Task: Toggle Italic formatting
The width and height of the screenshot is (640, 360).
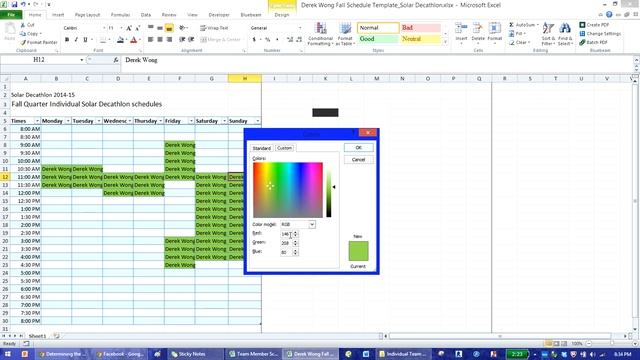Action: 76,40
